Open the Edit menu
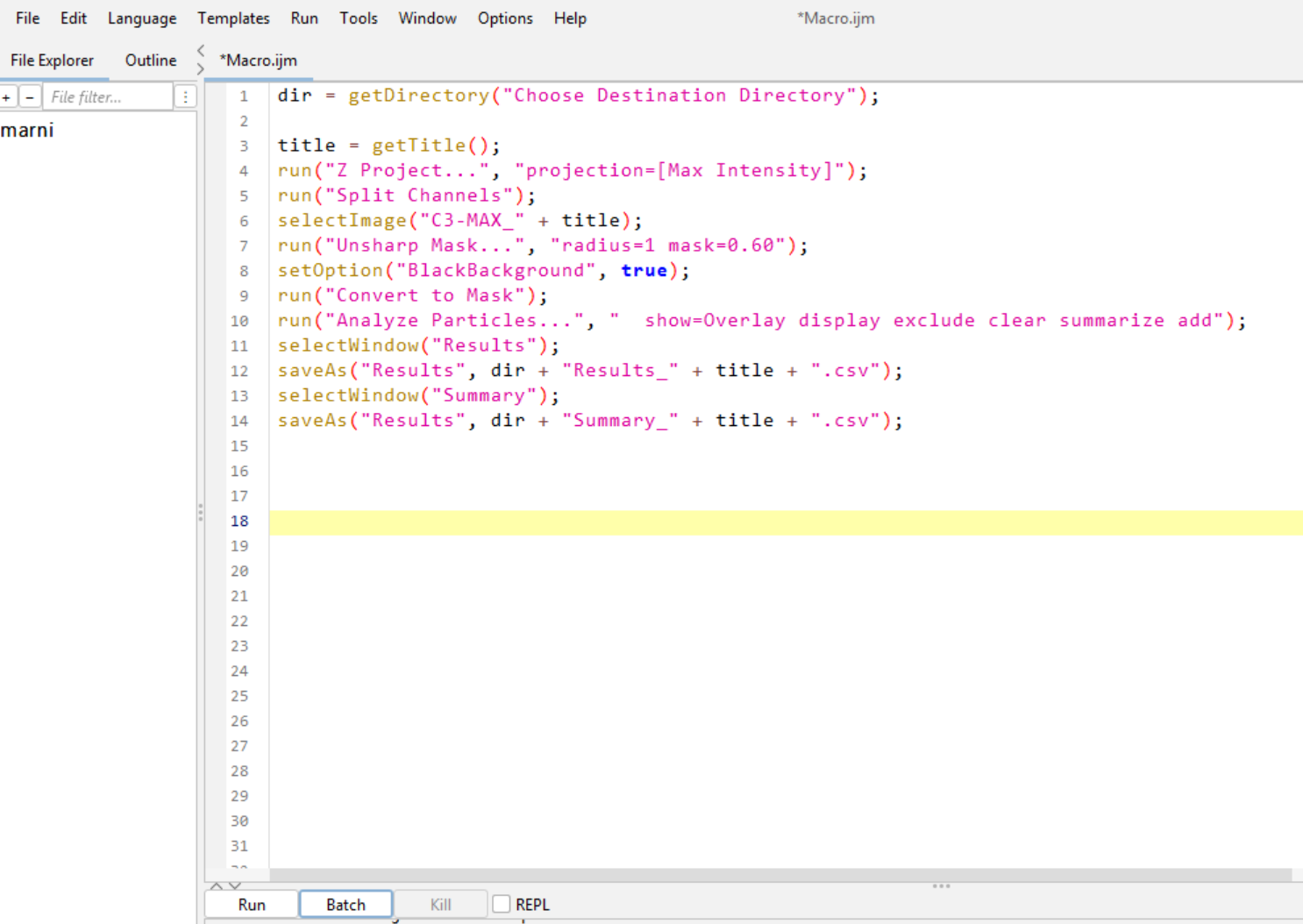This screenshot has height=924, width=1303. click(74, 18)
